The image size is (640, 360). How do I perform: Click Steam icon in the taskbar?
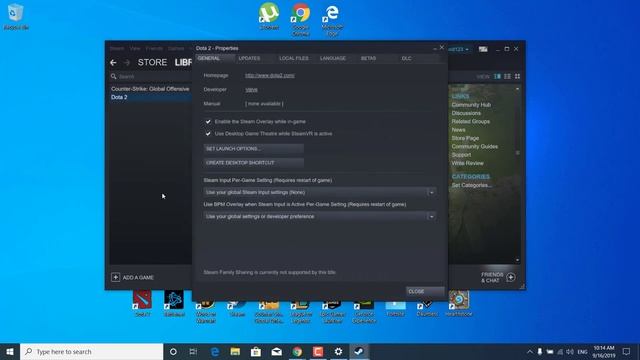(x=359, y=351)
